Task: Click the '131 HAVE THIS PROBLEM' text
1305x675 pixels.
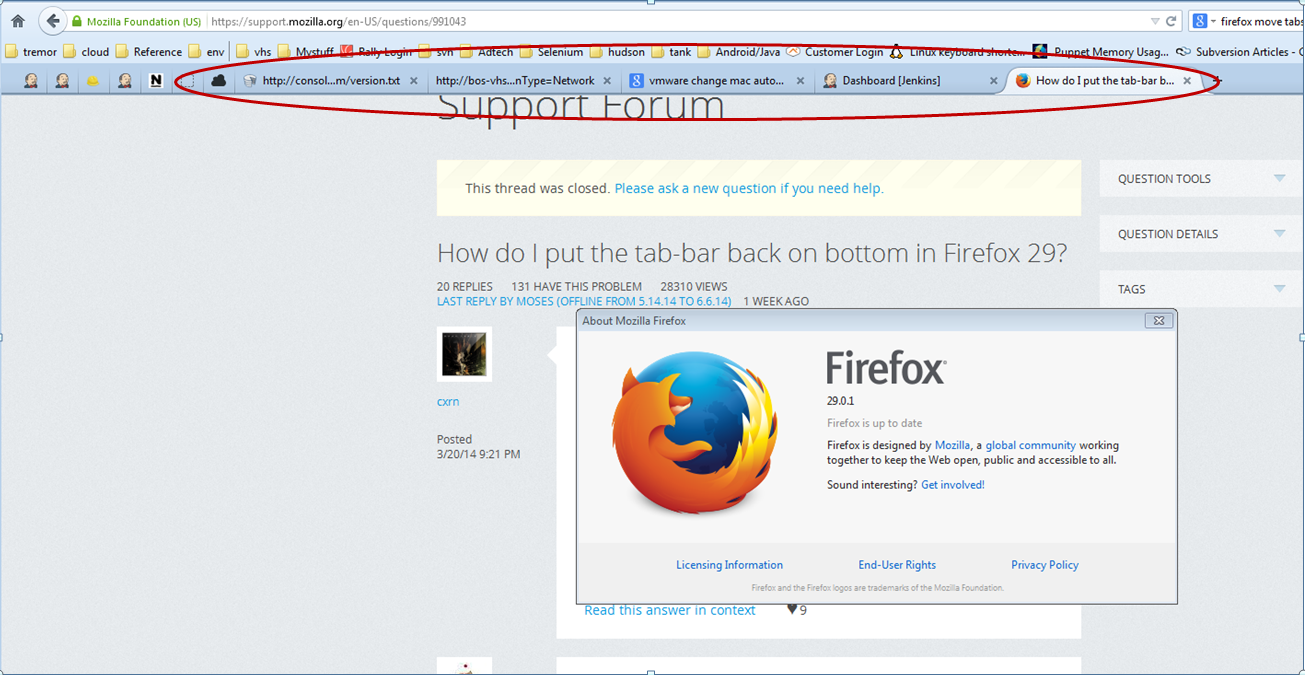Action: pos(577,286)
